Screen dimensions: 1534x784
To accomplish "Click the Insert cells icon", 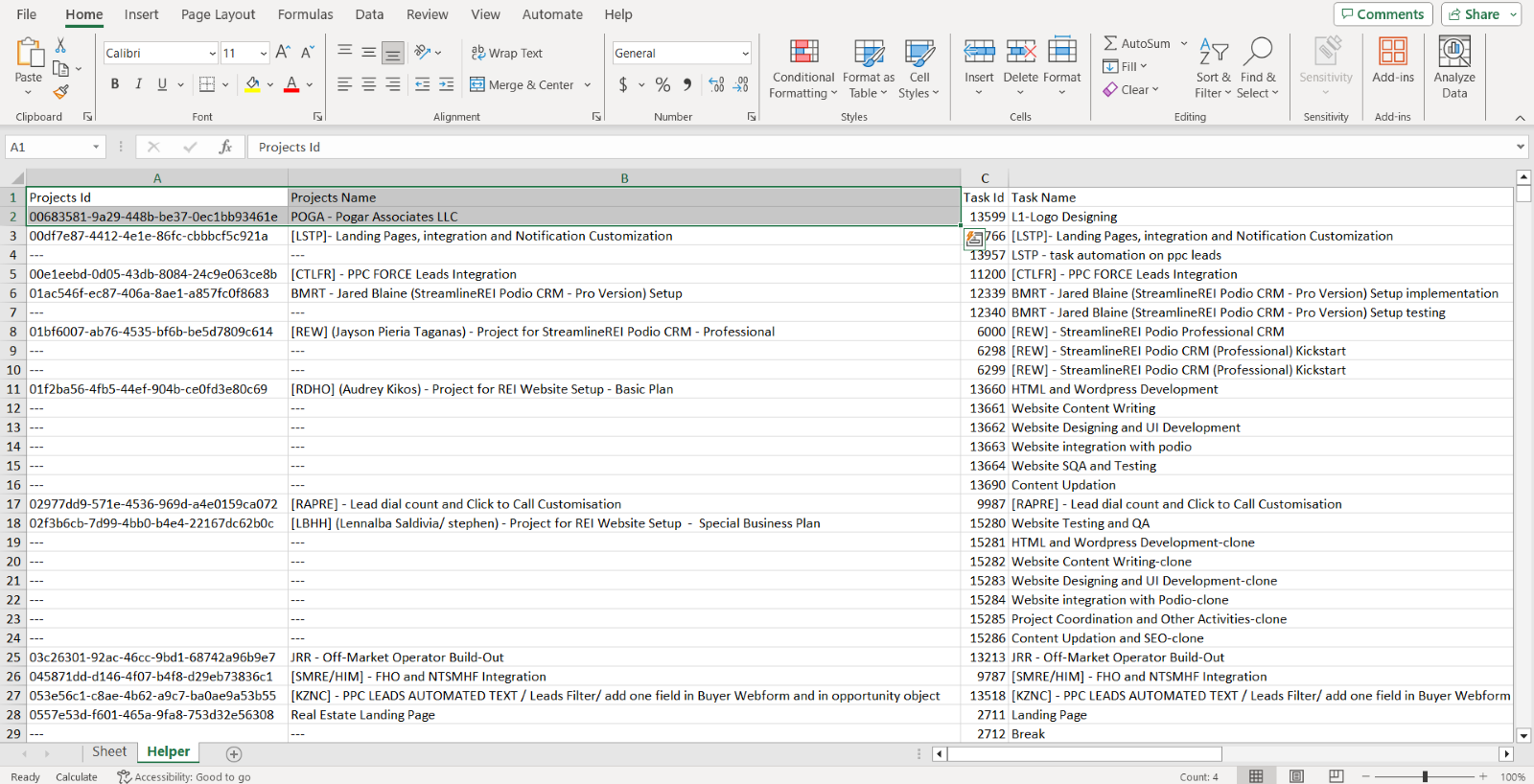I will pos(979,53).
